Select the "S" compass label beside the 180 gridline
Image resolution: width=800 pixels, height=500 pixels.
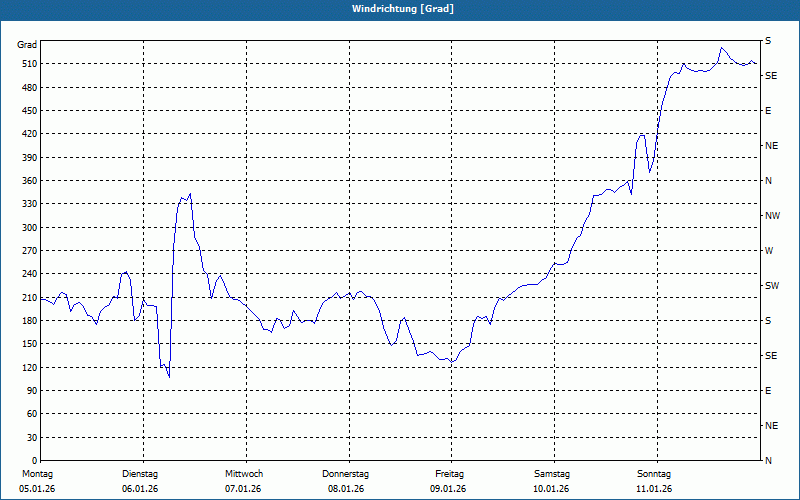click(x=768, y=321)
